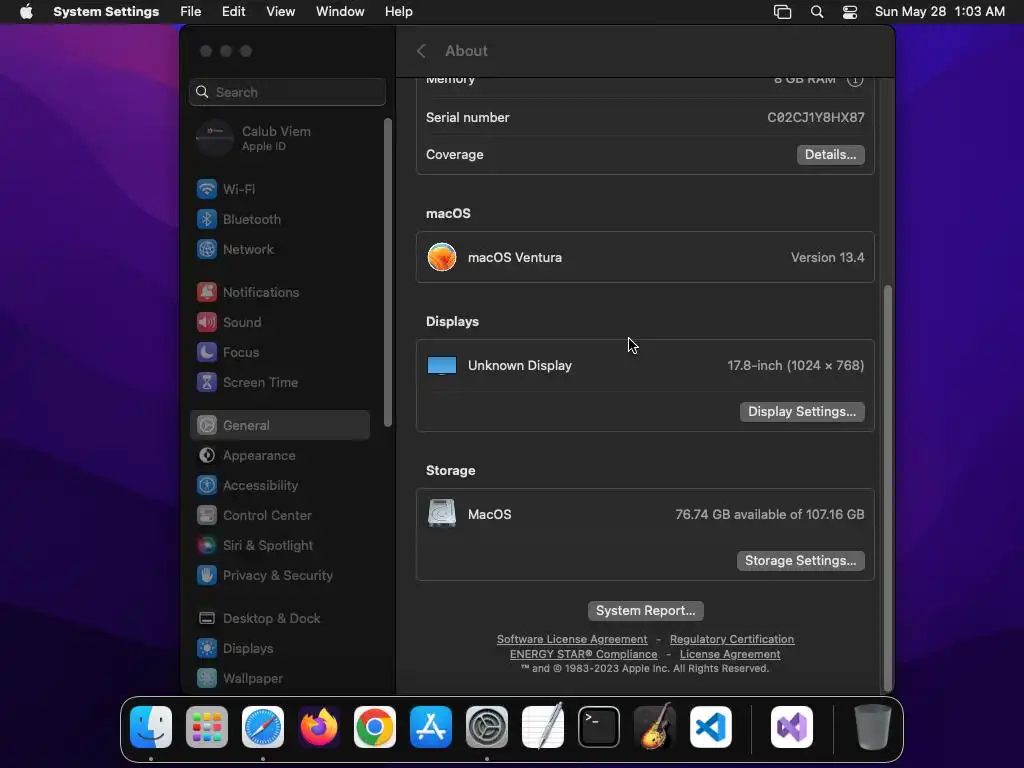Select the Bluetooth sidebar icon
Viewport: 1024px width, 768px height.
pos(207,219)
